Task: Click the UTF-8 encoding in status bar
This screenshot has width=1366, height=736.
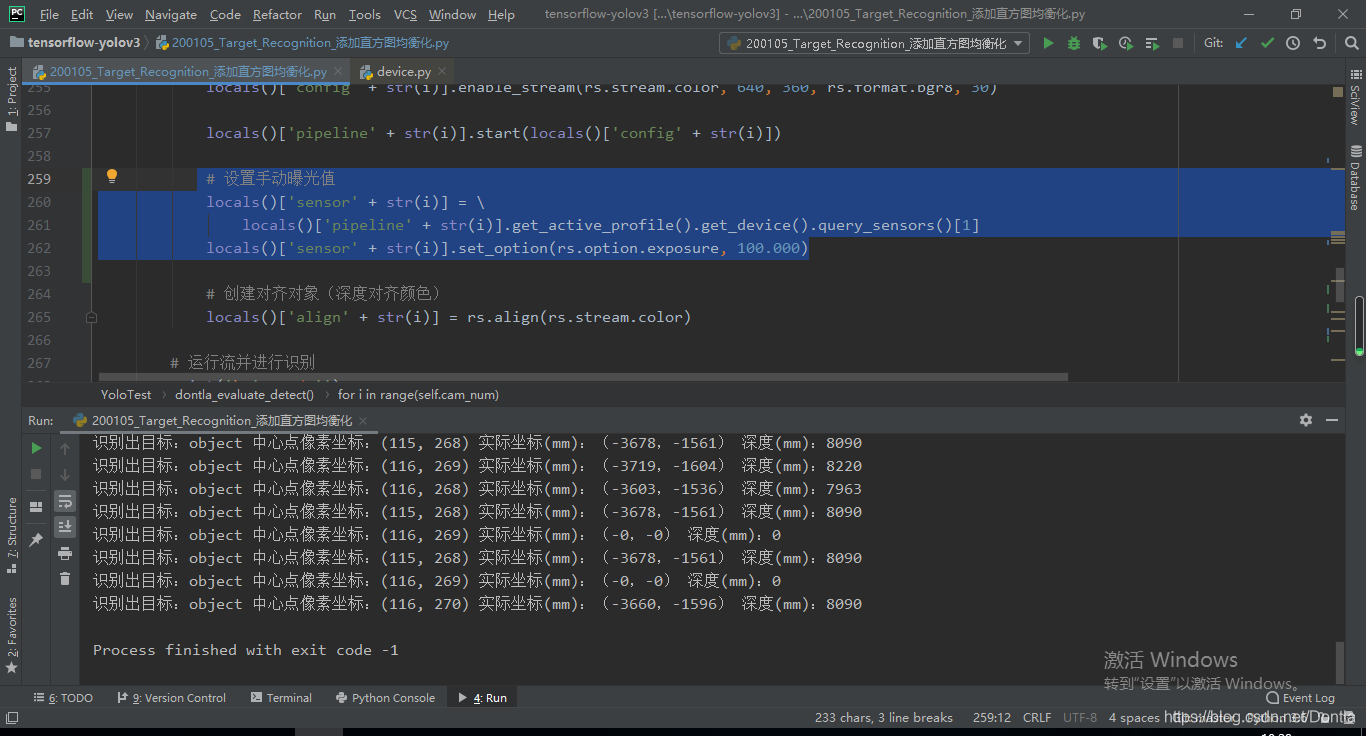Action: tap(1079, 717)
